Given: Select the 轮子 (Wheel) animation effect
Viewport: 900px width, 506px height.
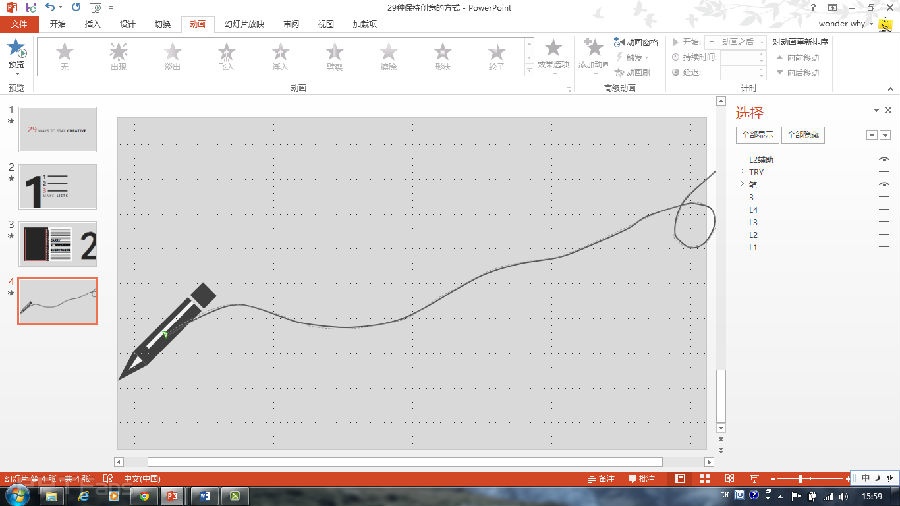Looking at the screenshot, I should (496, 56).
